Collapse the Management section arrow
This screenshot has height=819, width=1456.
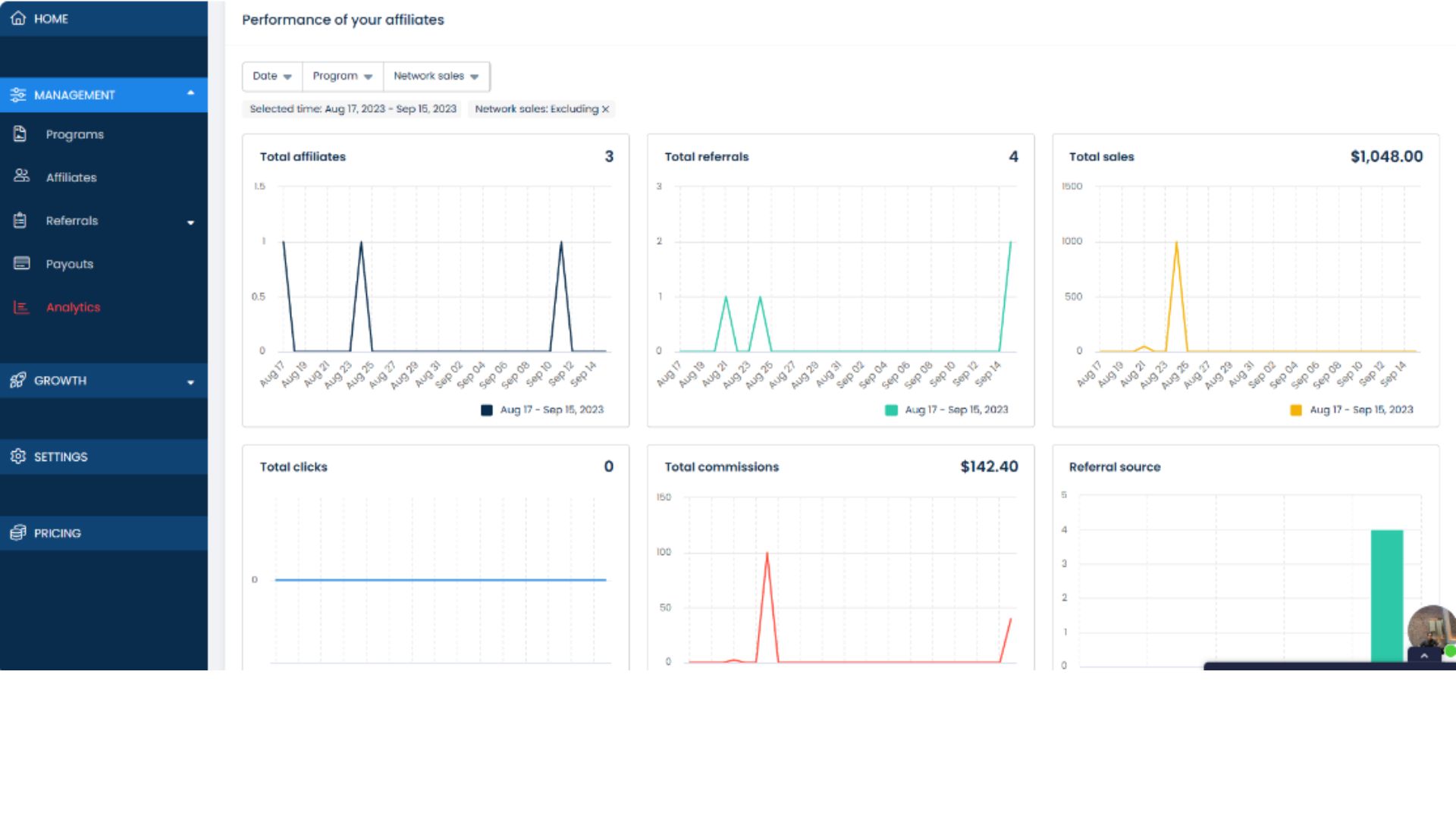[191, 93]
